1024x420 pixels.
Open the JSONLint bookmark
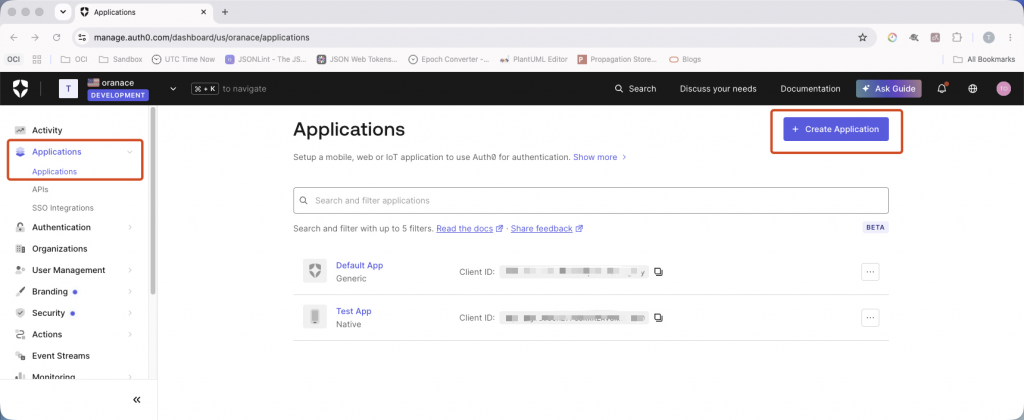pos(266,59)
